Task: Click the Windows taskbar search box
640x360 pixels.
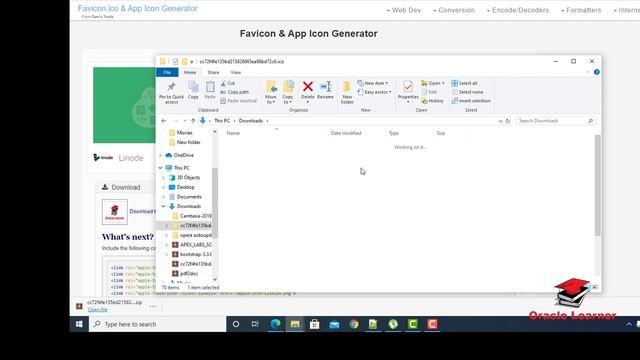Action: (x=158, y=324)
